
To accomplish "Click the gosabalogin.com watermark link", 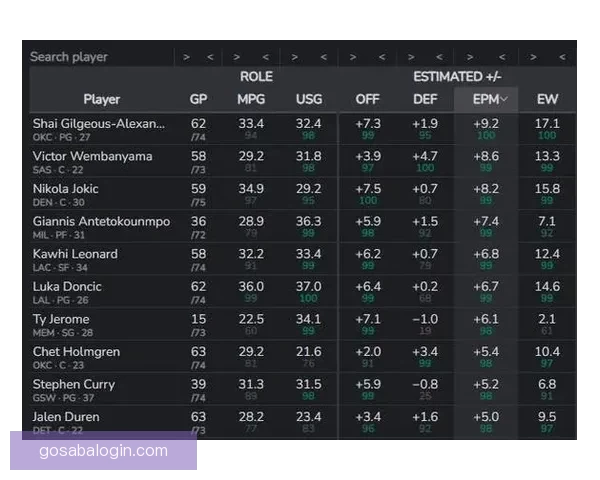I will coord(104,450).
